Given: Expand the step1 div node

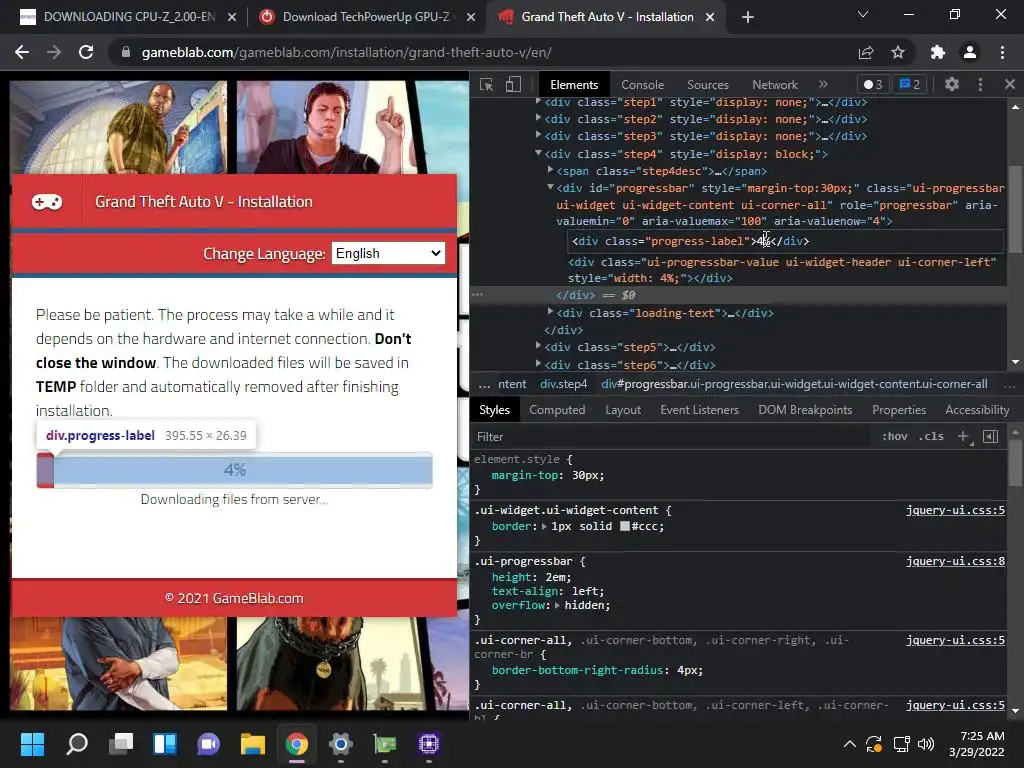Looking at the screenshot, I should coord(538,102).
